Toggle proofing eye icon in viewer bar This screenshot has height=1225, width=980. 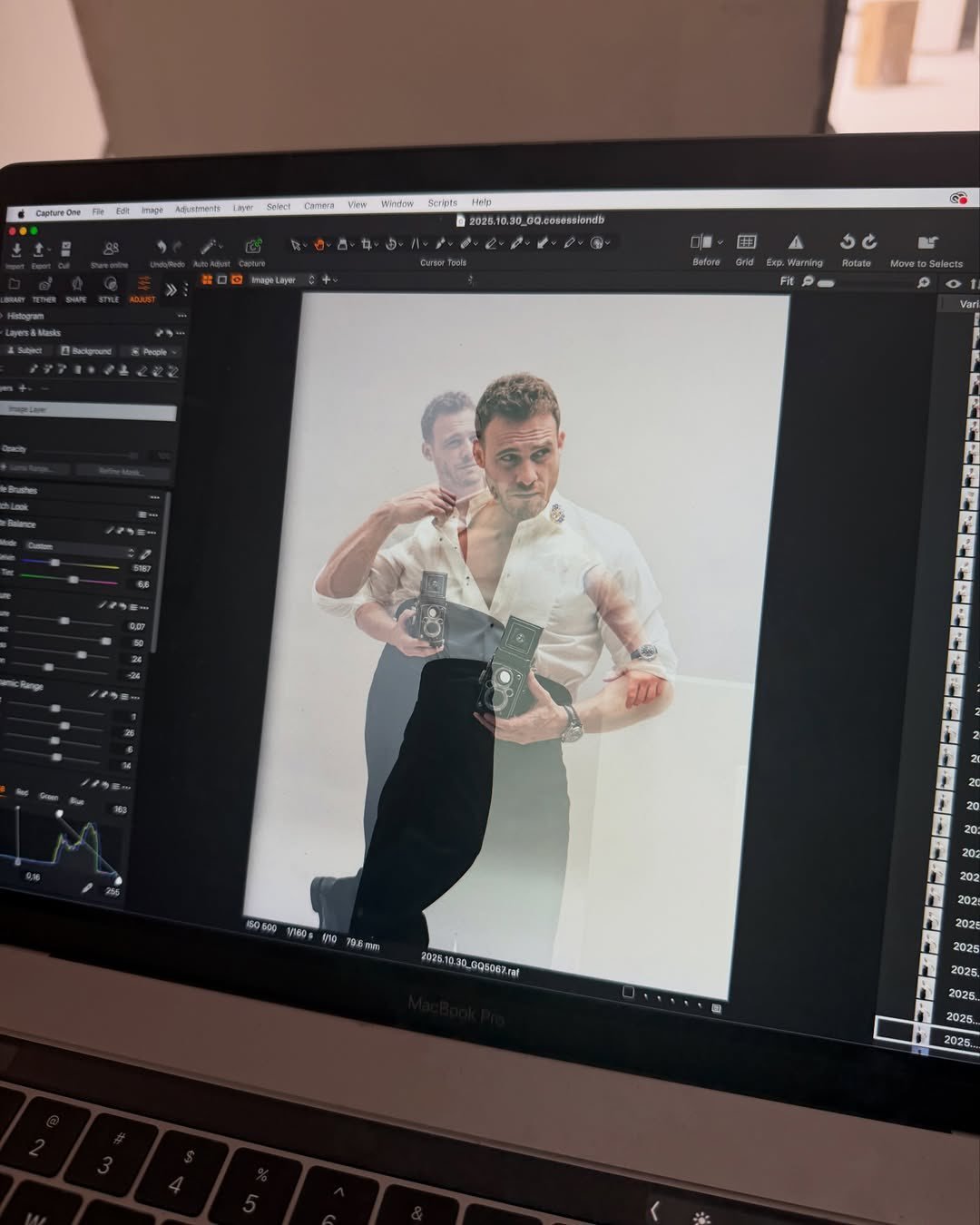[x=237, y=279]
